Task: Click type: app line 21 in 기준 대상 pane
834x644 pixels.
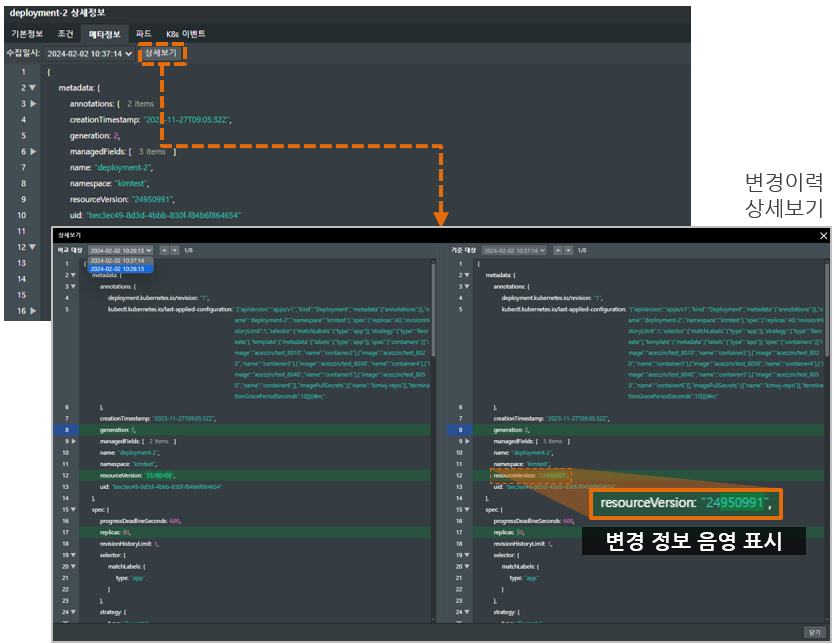Action: tap(524, 578)
